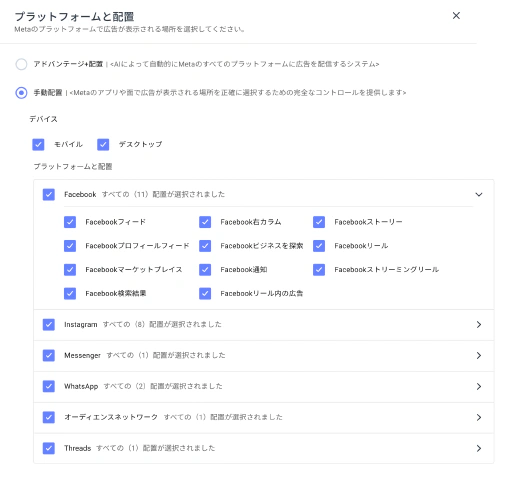Toggle Facebook右カラム checkbox
The height and width of the screenshot is (482, 512).
pyautogui.click(x=205, y=222)
